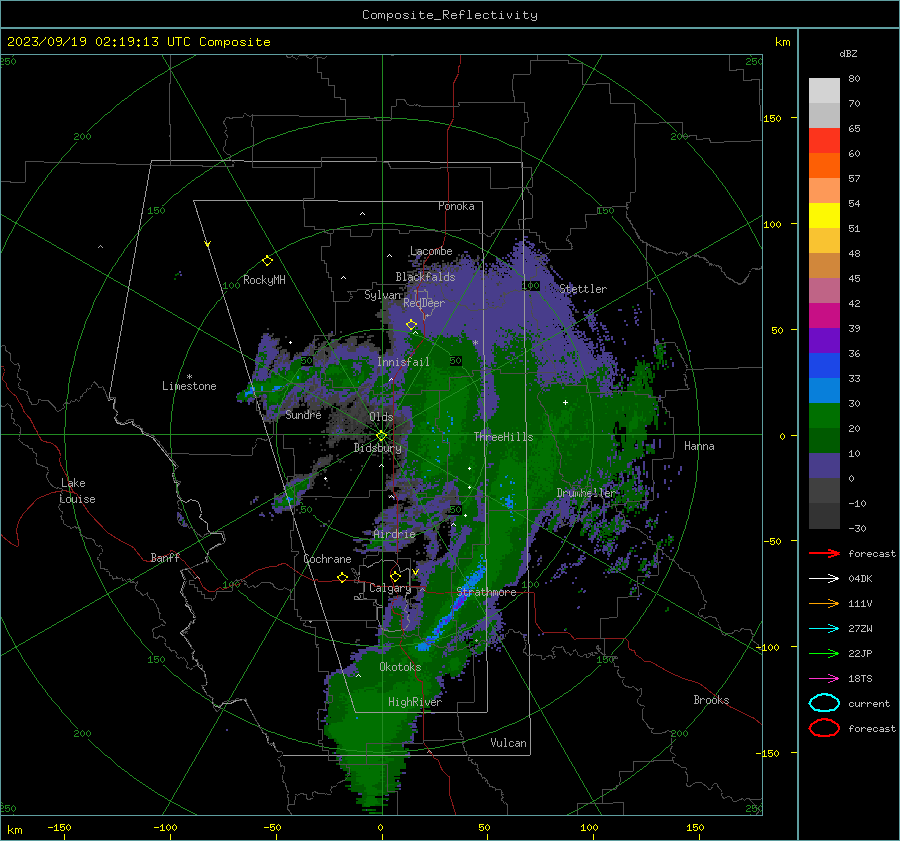Viewport: 900px width, 841px height.
Task: Click the Ponoka city label
Action: click(x=456, y=206)
